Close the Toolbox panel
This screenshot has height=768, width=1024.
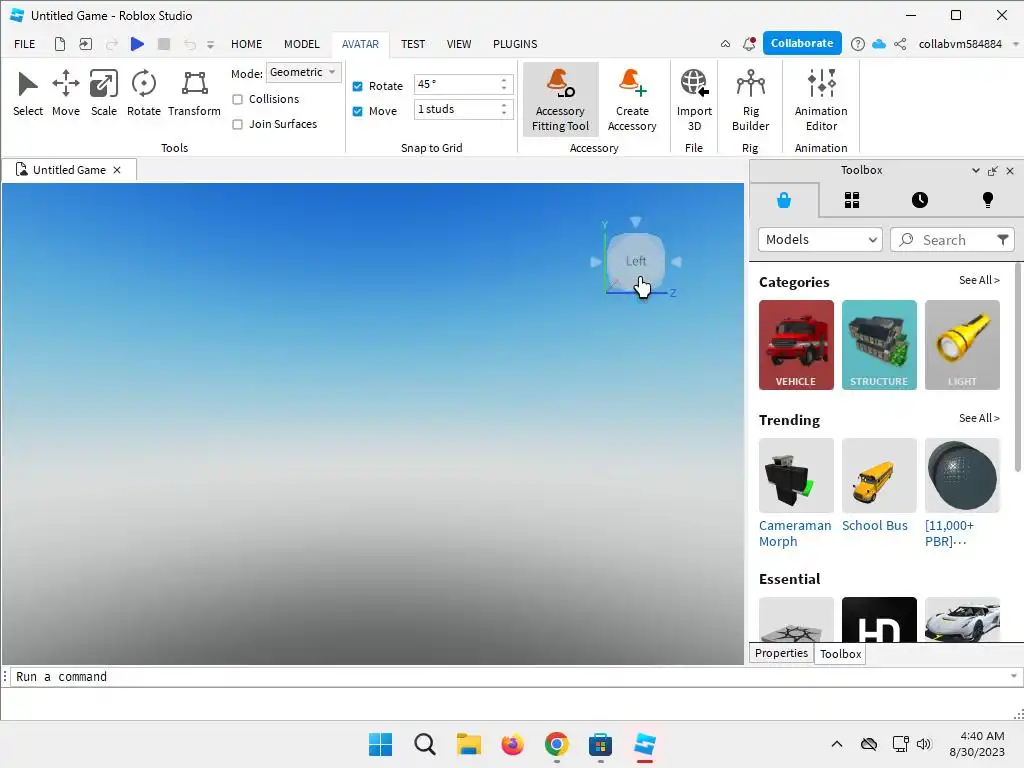coord(1010,170)
